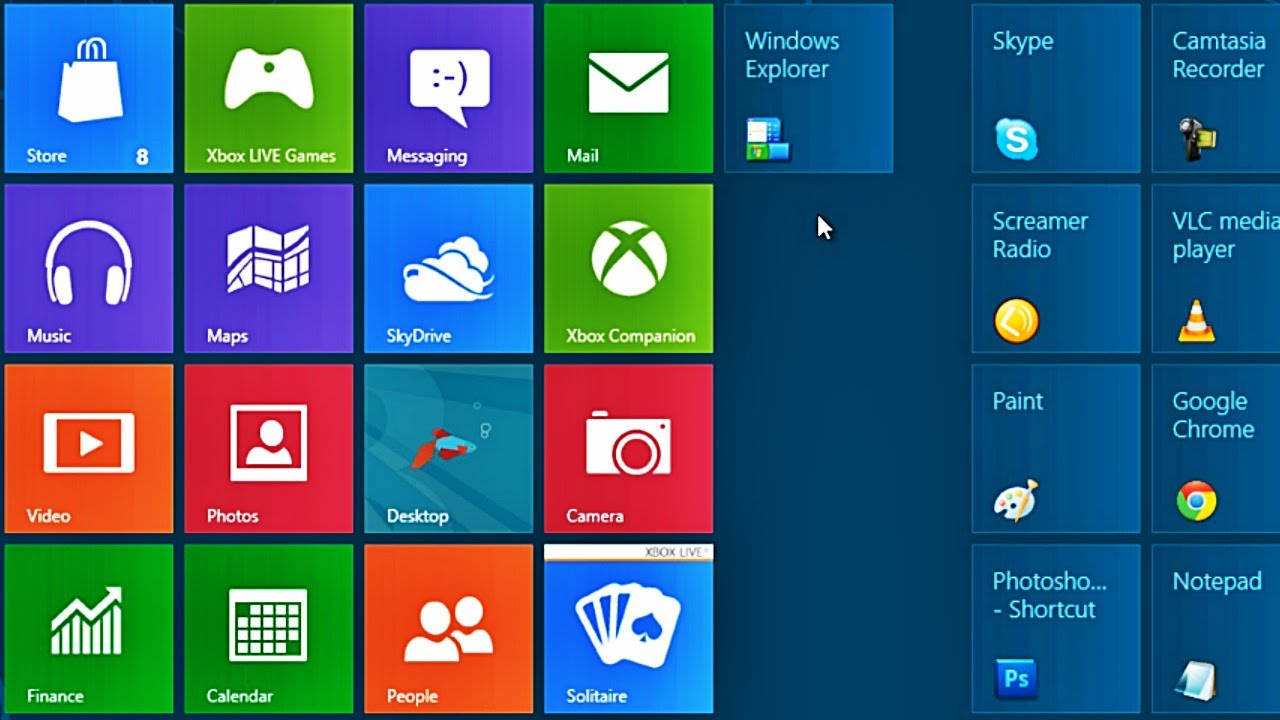Check Mail by clicking its tile

pyautogui.click(x=628, y=88)
